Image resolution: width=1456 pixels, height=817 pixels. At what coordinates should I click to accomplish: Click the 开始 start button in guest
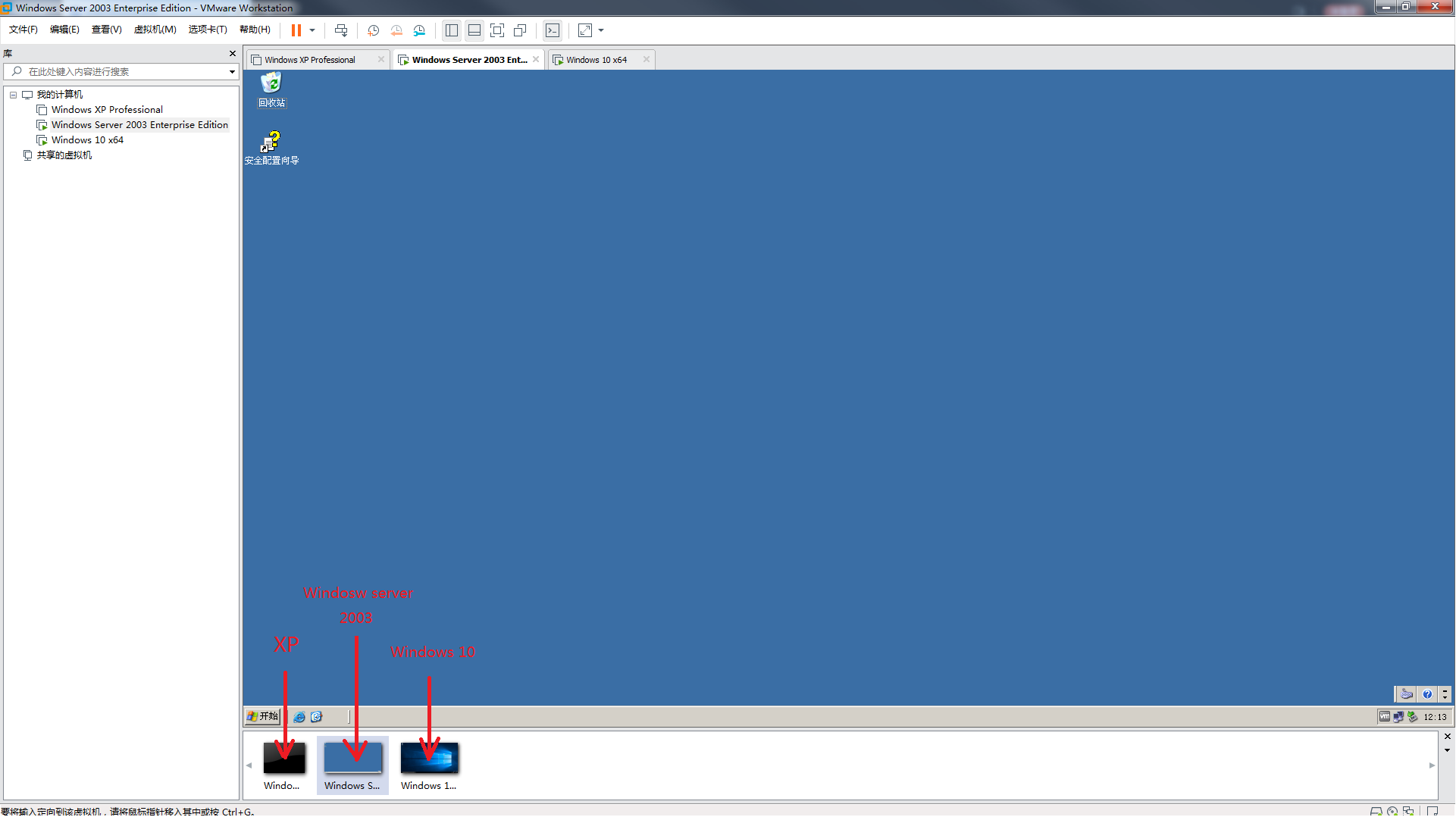point(262,716)
